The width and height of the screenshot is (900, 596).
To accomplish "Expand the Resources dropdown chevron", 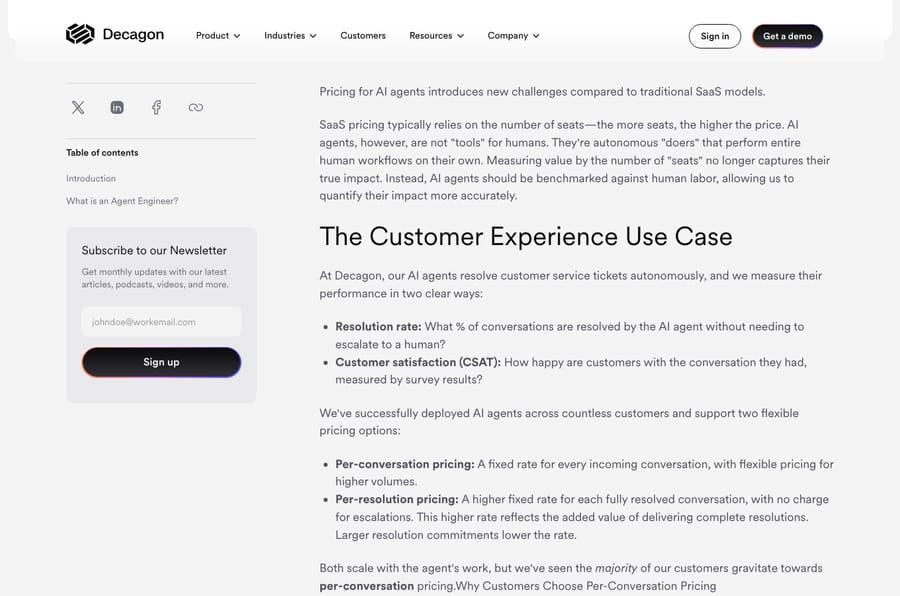I will (460, 36).
